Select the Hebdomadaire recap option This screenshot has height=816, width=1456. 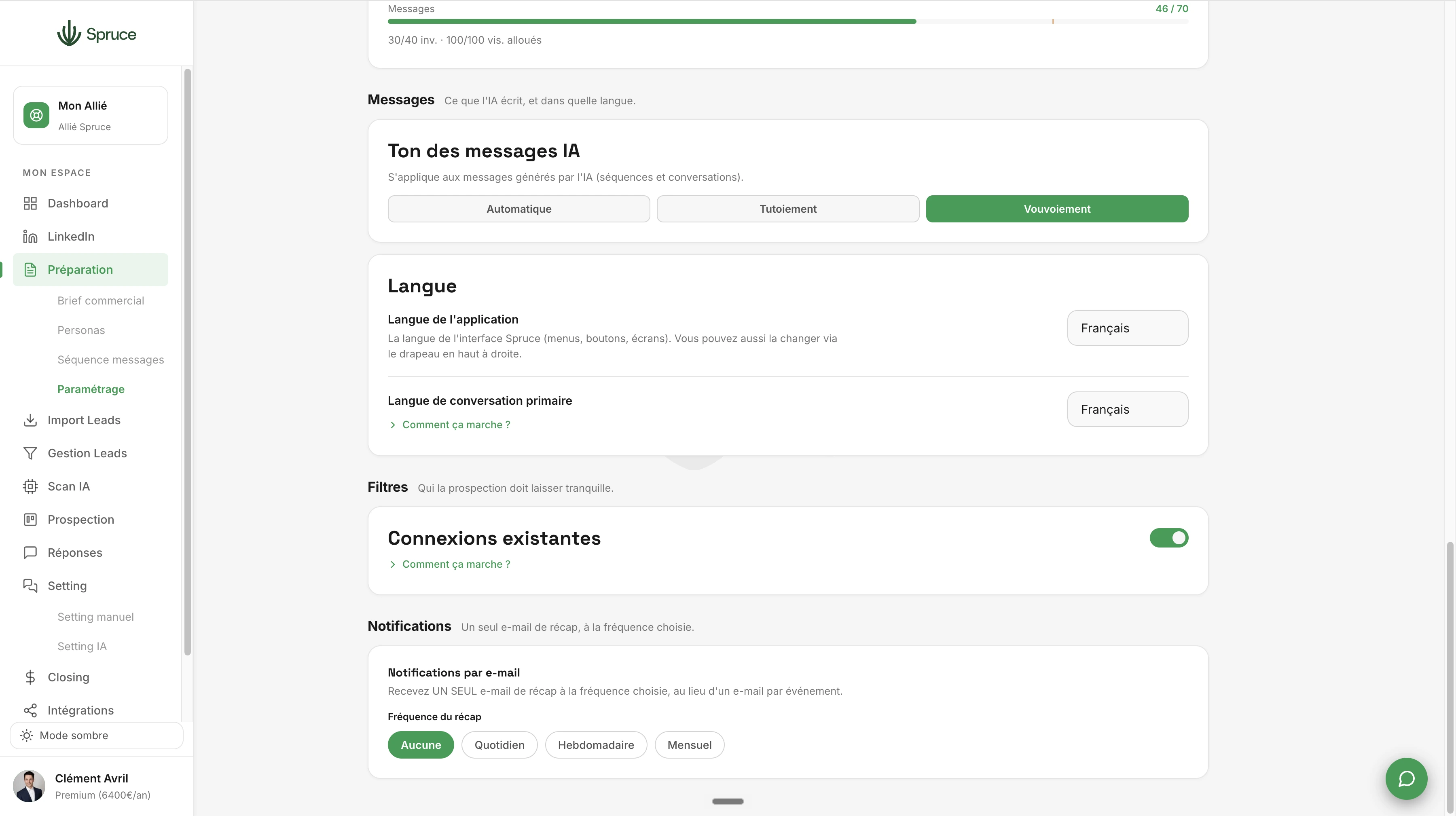tap(596, 745)
